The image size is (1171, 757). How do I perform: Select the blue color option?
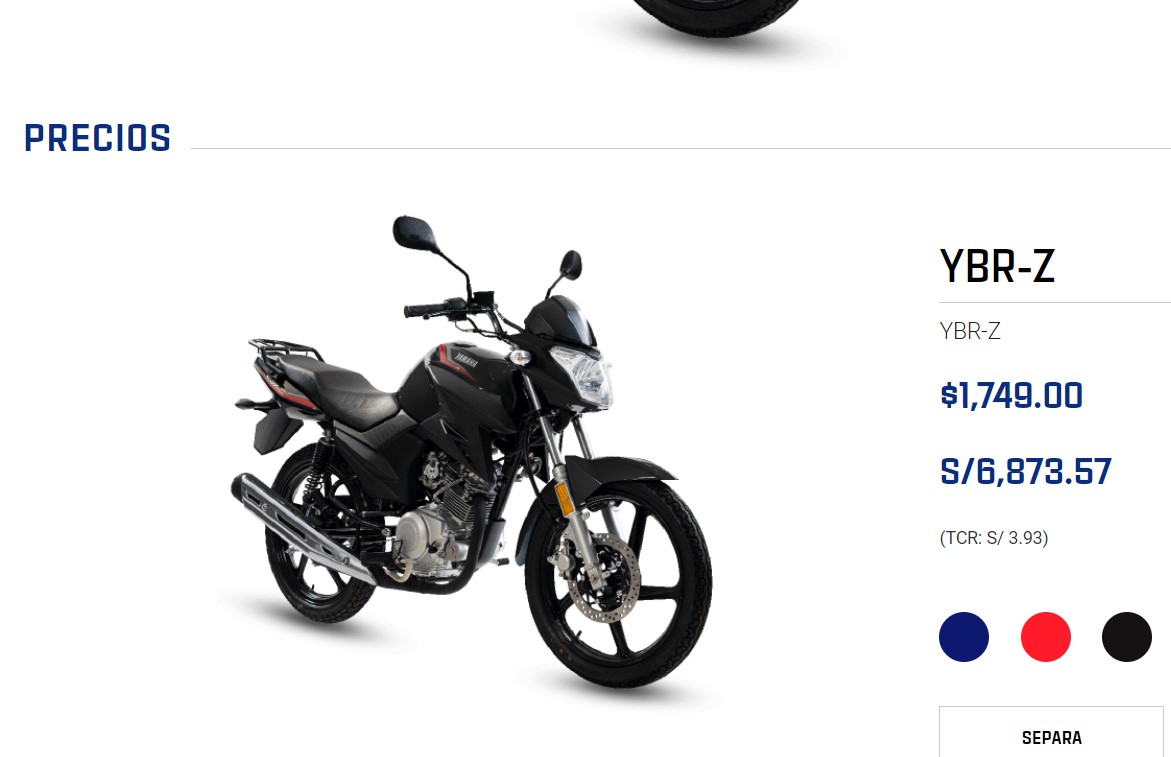coord(963,637)
